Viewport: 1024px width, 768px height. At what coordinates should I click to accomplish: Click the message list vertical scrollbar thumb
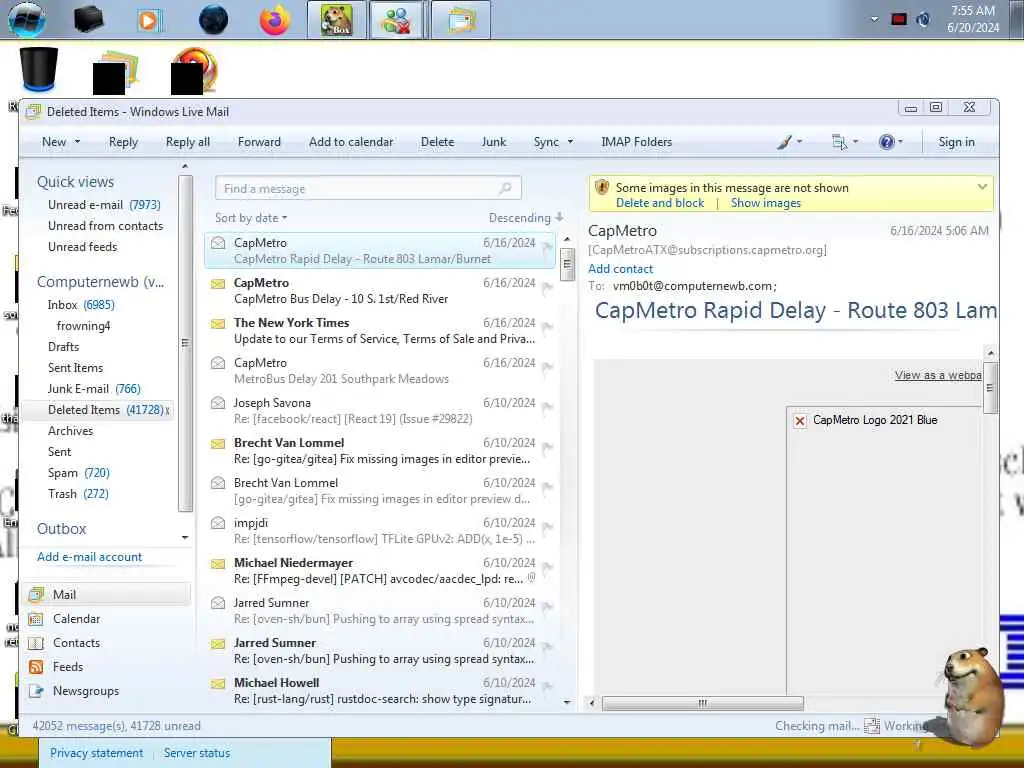pos(567,264)
